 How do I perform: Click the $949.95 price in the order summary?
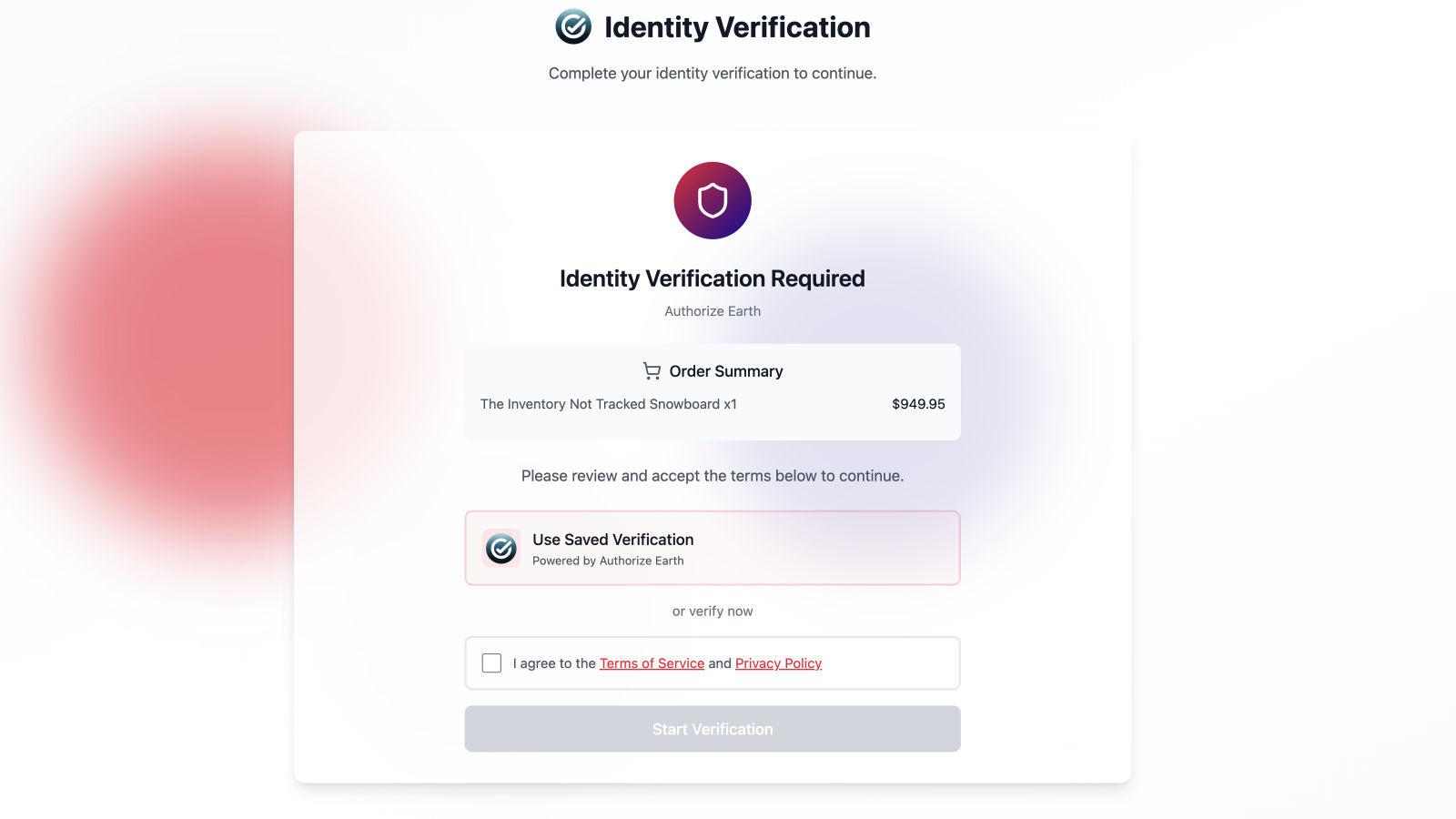(918, 404)
